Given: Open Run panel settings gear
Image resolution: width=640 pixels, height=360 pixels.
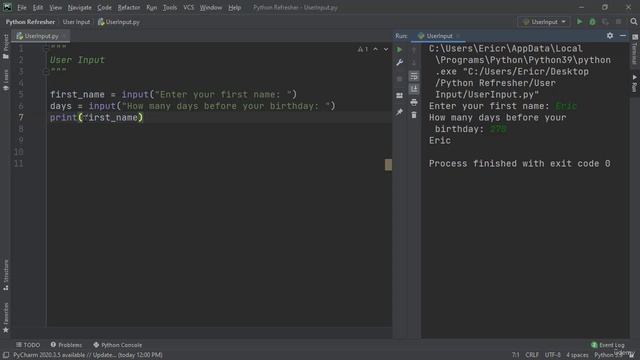Looking at the screenshot, I should click(x=610, y=36).
